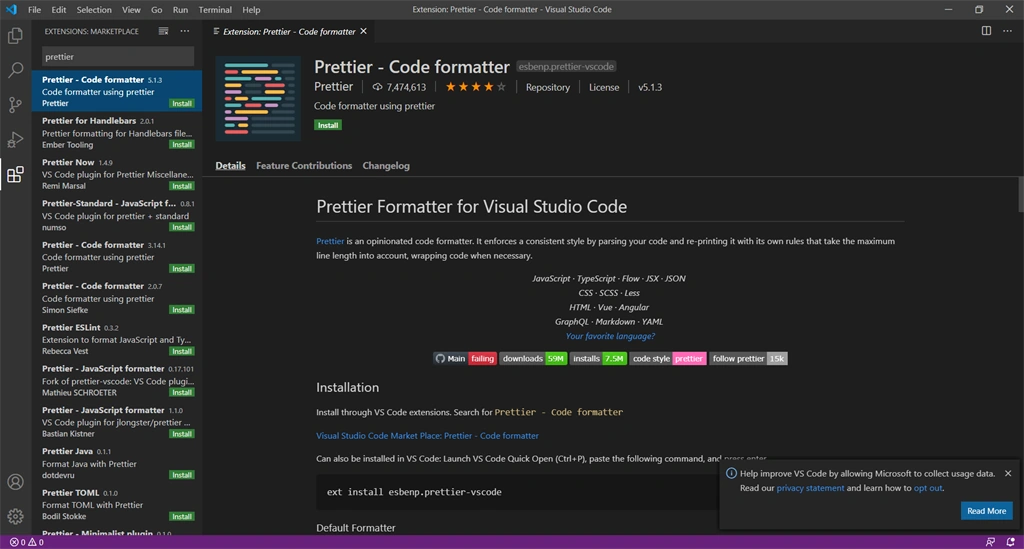
Task: Close the Prettier extension tab
Action: click(364, 31)
